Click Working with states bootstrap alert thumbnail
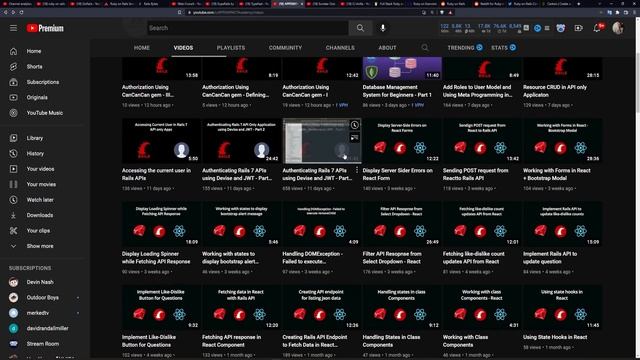 241,224
